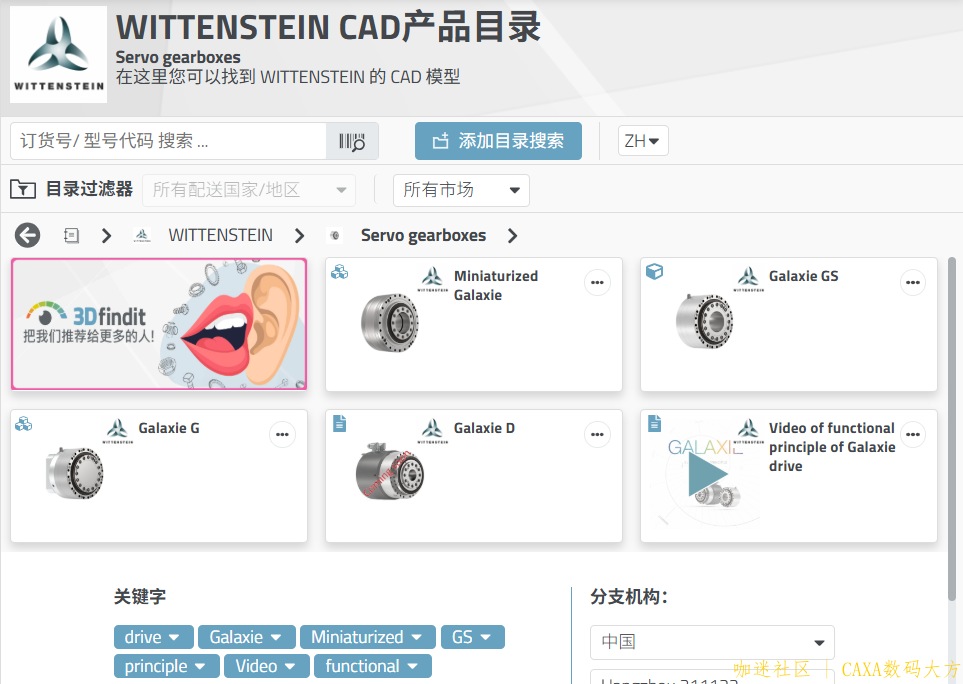Click the assembly type icon on Galaxie G
Image resolution: width=963 pixels, height=684 pixels.
pos(24,423)
